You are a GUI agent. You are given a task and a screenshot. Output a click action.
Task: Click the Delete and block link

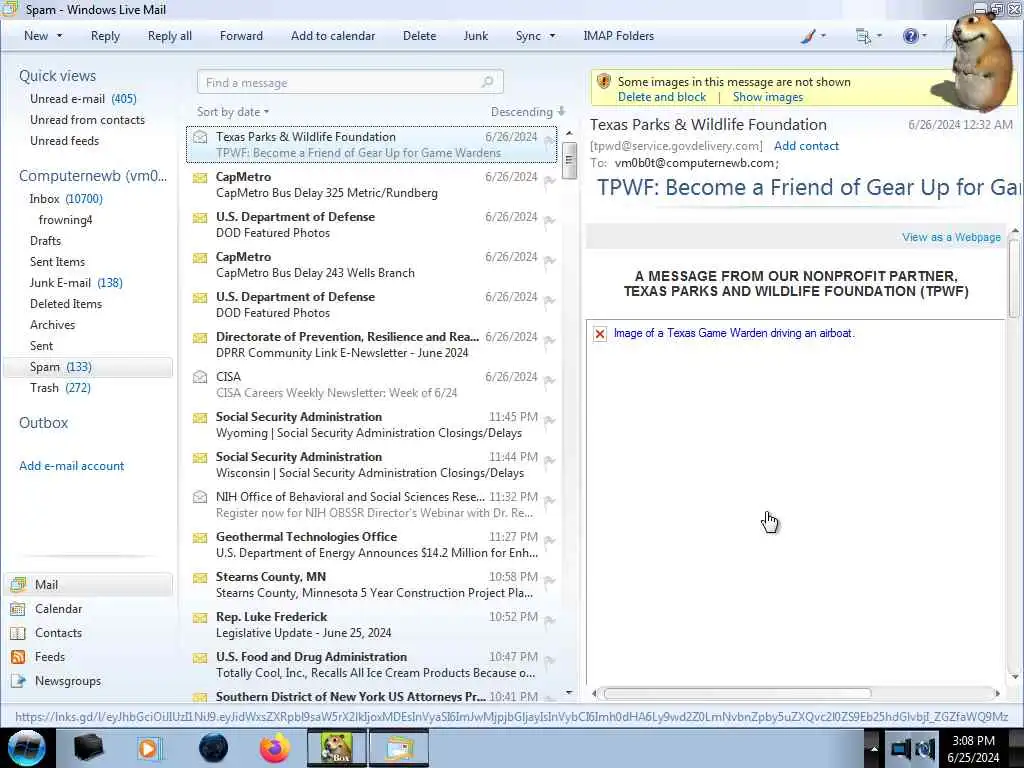point(662,97)
